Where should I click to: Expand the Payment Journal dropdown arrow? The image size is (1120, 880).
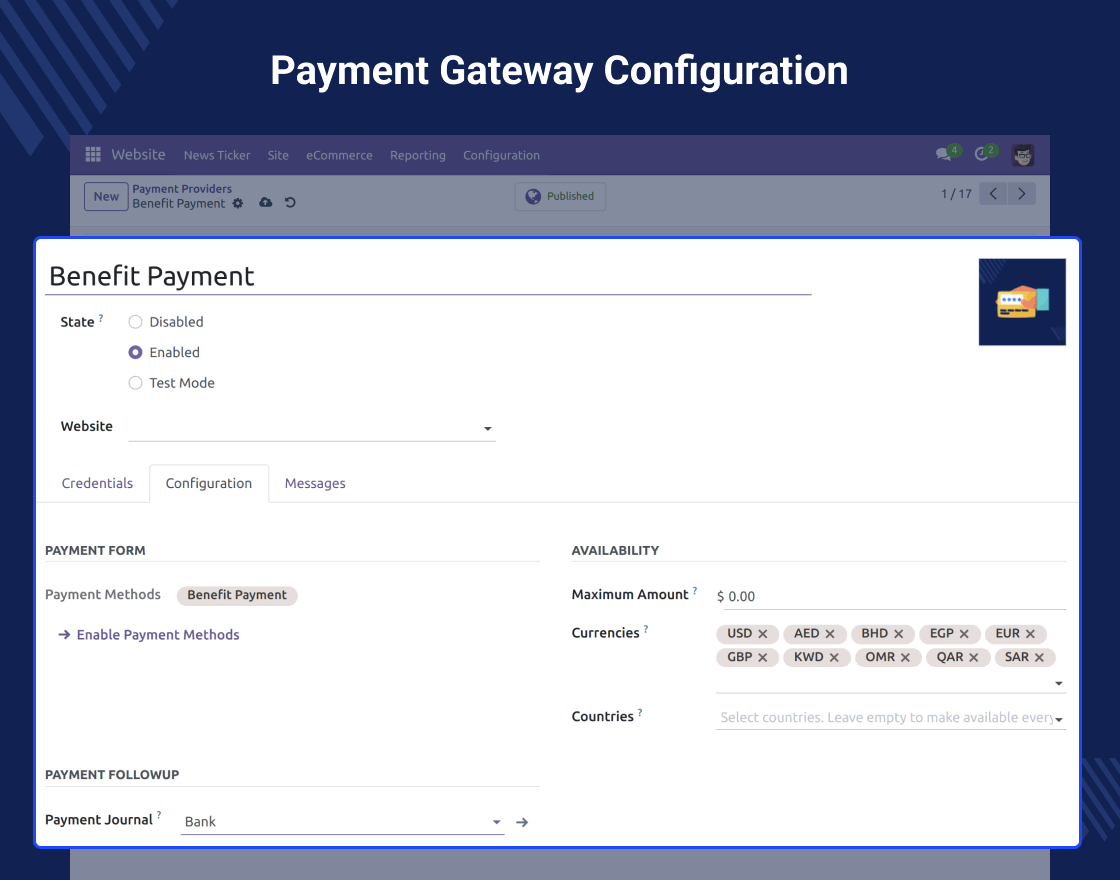[496, 822]
